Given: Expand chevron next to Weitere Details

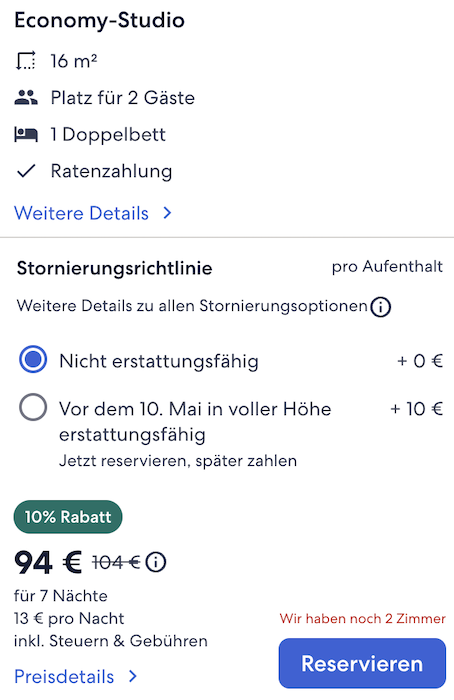Looking at the screenshot, I should (x=167, y=213).
